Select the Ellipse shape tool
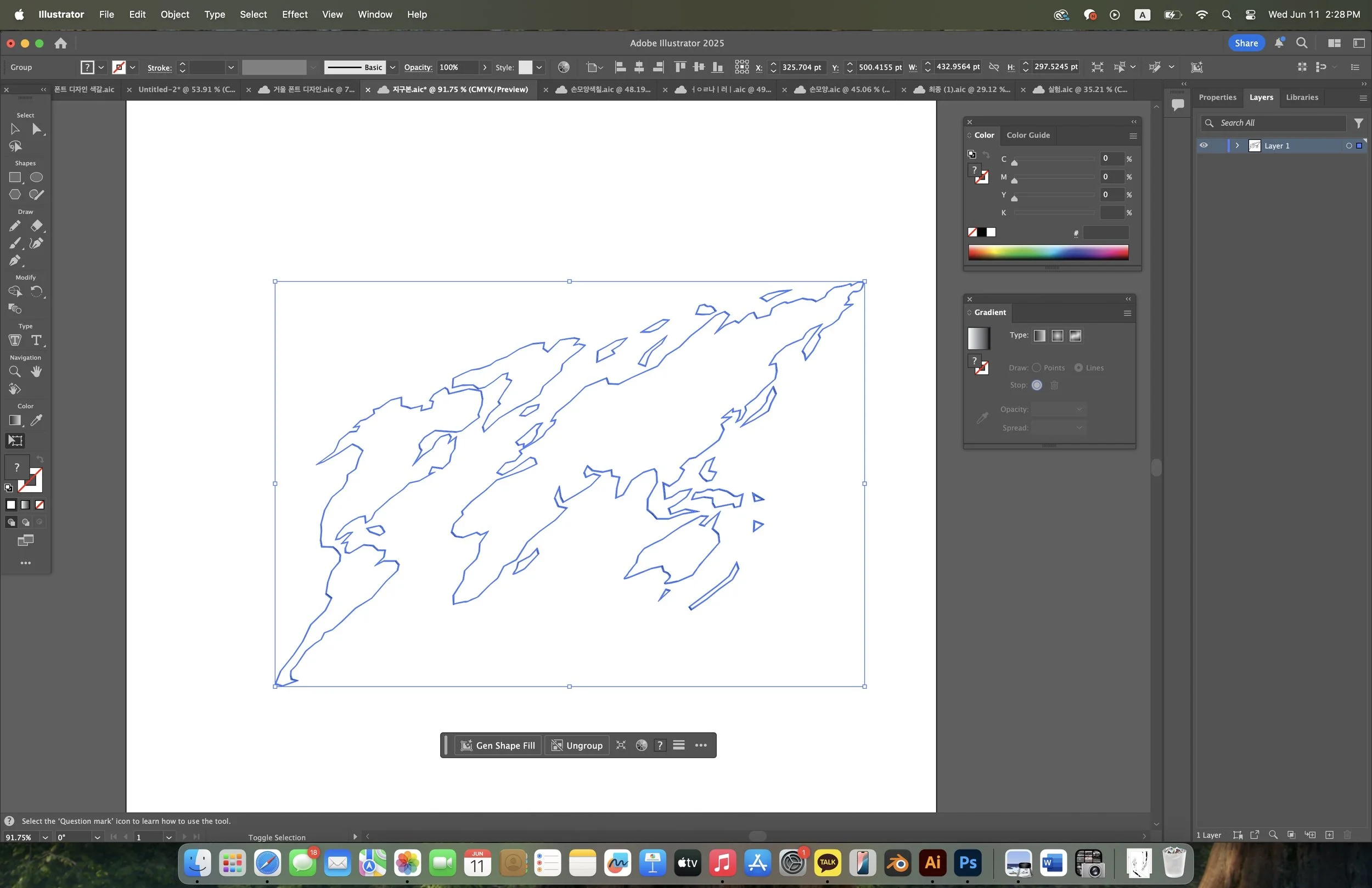1372x888 pixels. click(x=36, y=178)
